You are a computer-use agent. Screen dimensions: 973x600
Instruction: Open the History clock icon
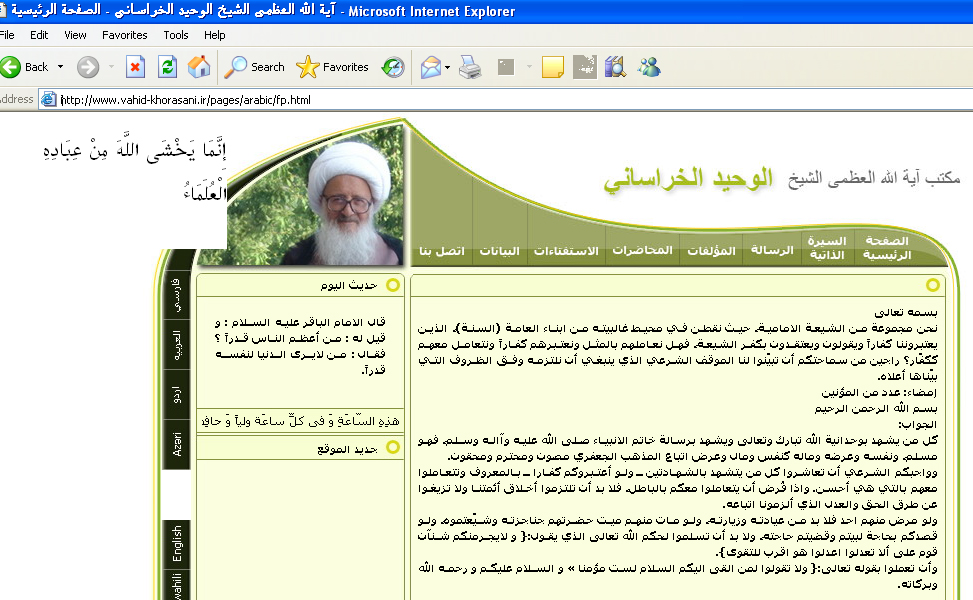tap(393, 66)
